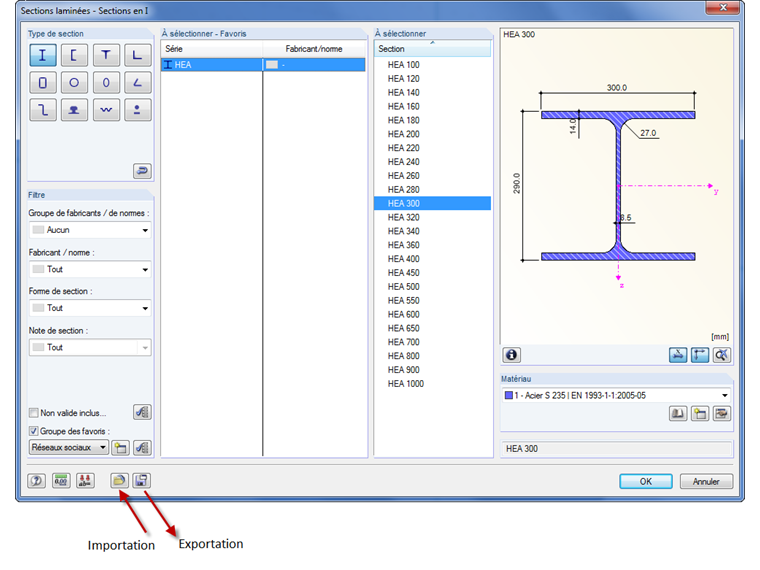This screenshot has width=760, height=570.
Task: Click the units/comment icon next to decimals
Action: (x=85, y=481)
